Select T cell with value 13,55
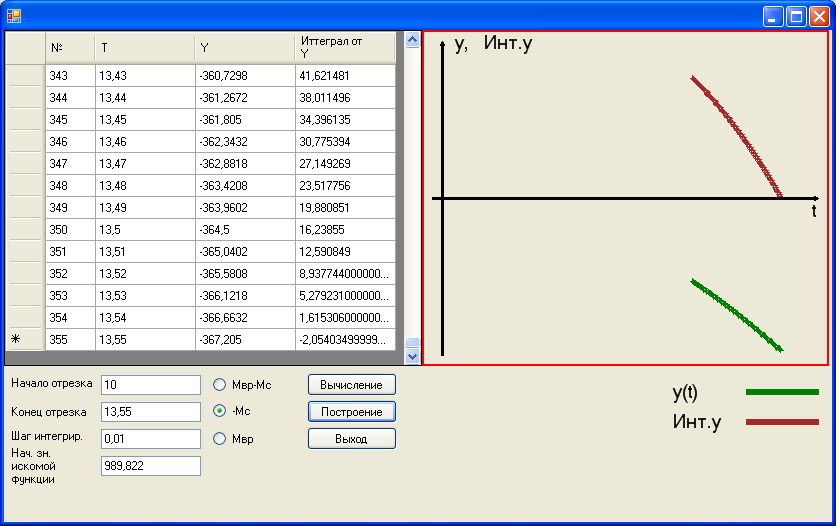This screenshot has width=836, height=526. tap(145, 339)
